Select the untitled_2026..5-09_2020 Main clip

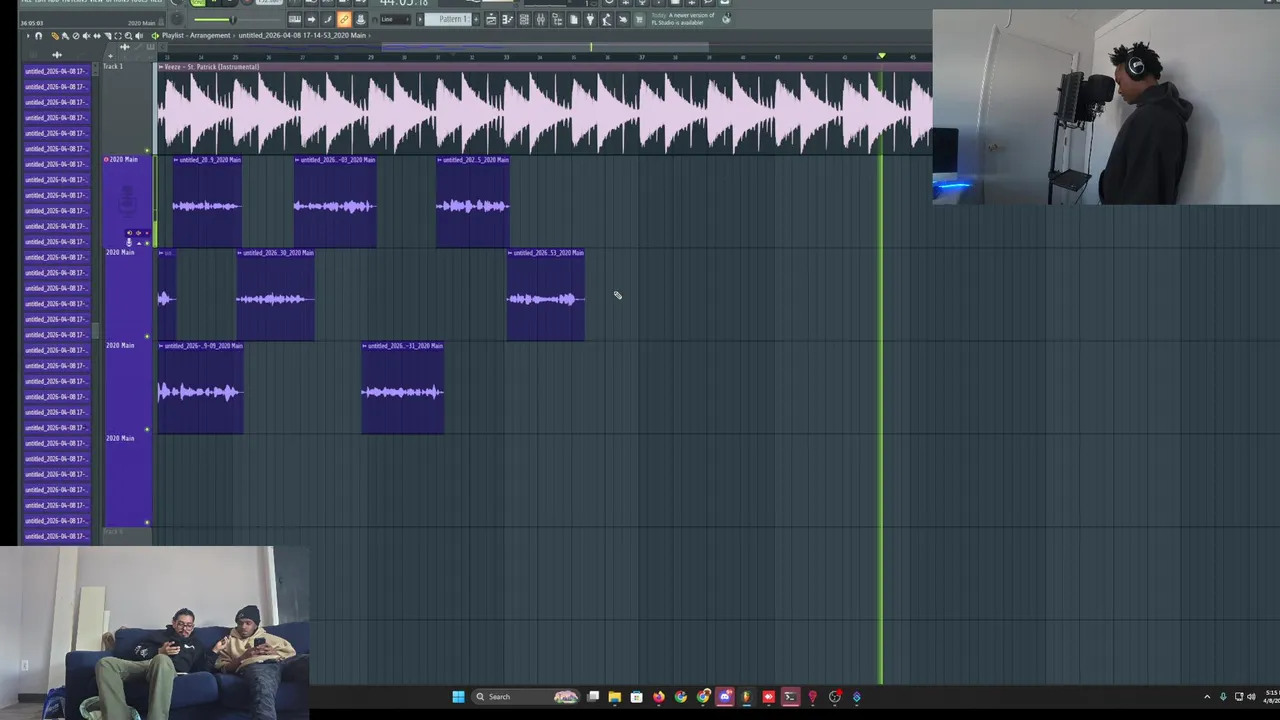click(200, 387)
